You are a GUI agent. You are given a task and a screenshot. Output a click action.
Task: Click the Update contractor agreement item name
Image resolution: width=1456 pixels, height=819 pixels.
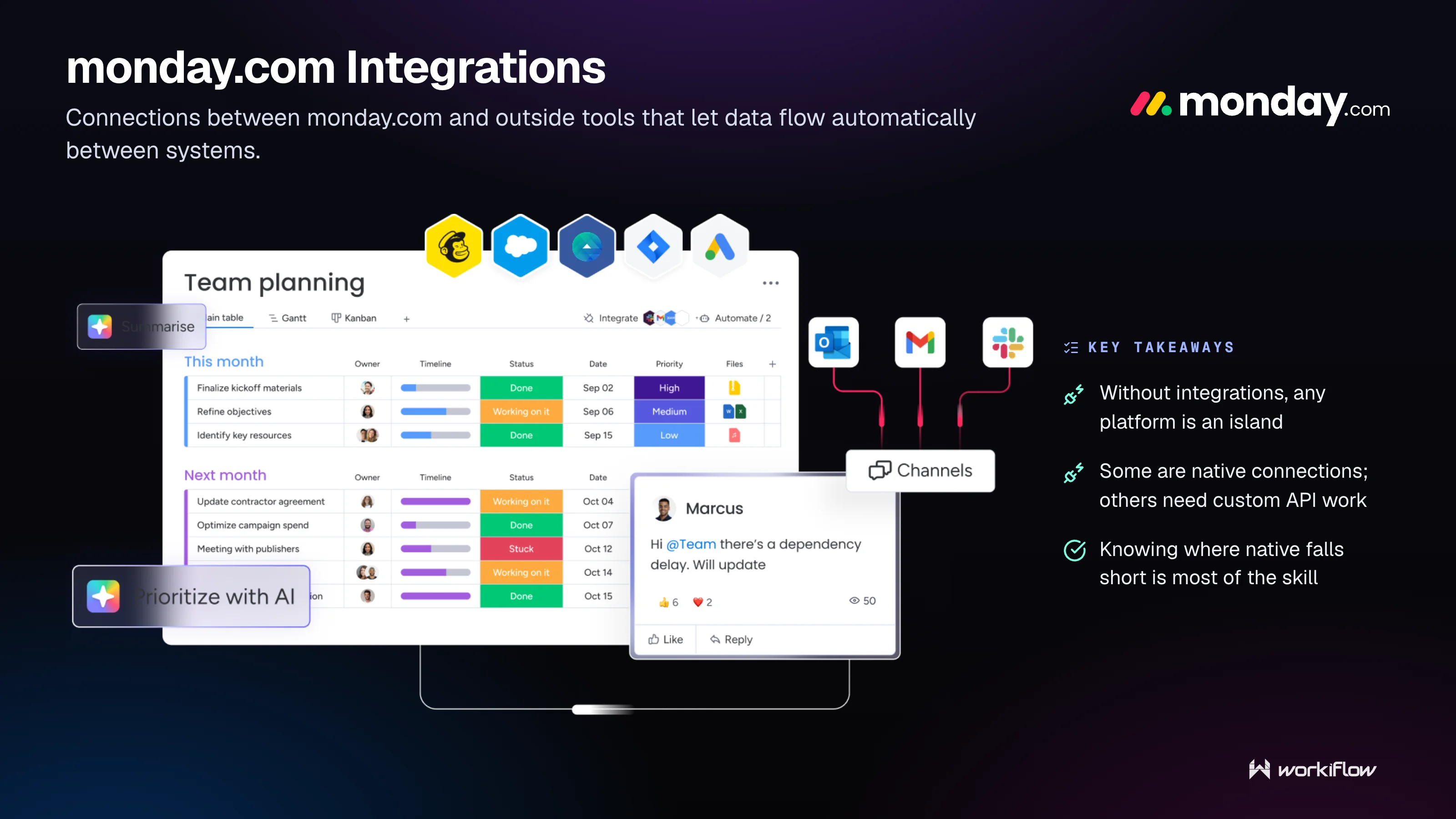tap(261, 501)
